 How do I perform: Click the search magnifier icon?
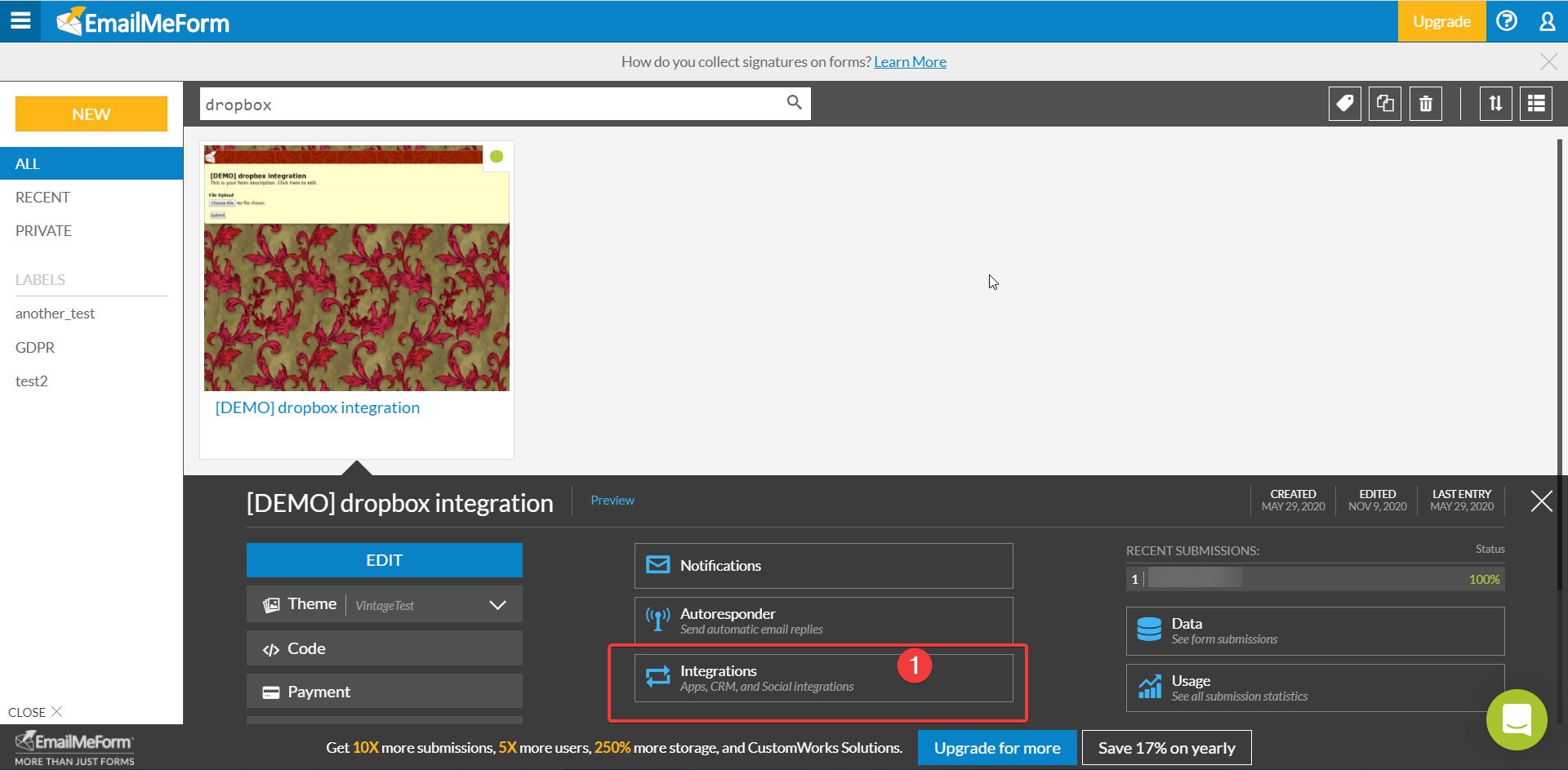(x=794, y=103)
